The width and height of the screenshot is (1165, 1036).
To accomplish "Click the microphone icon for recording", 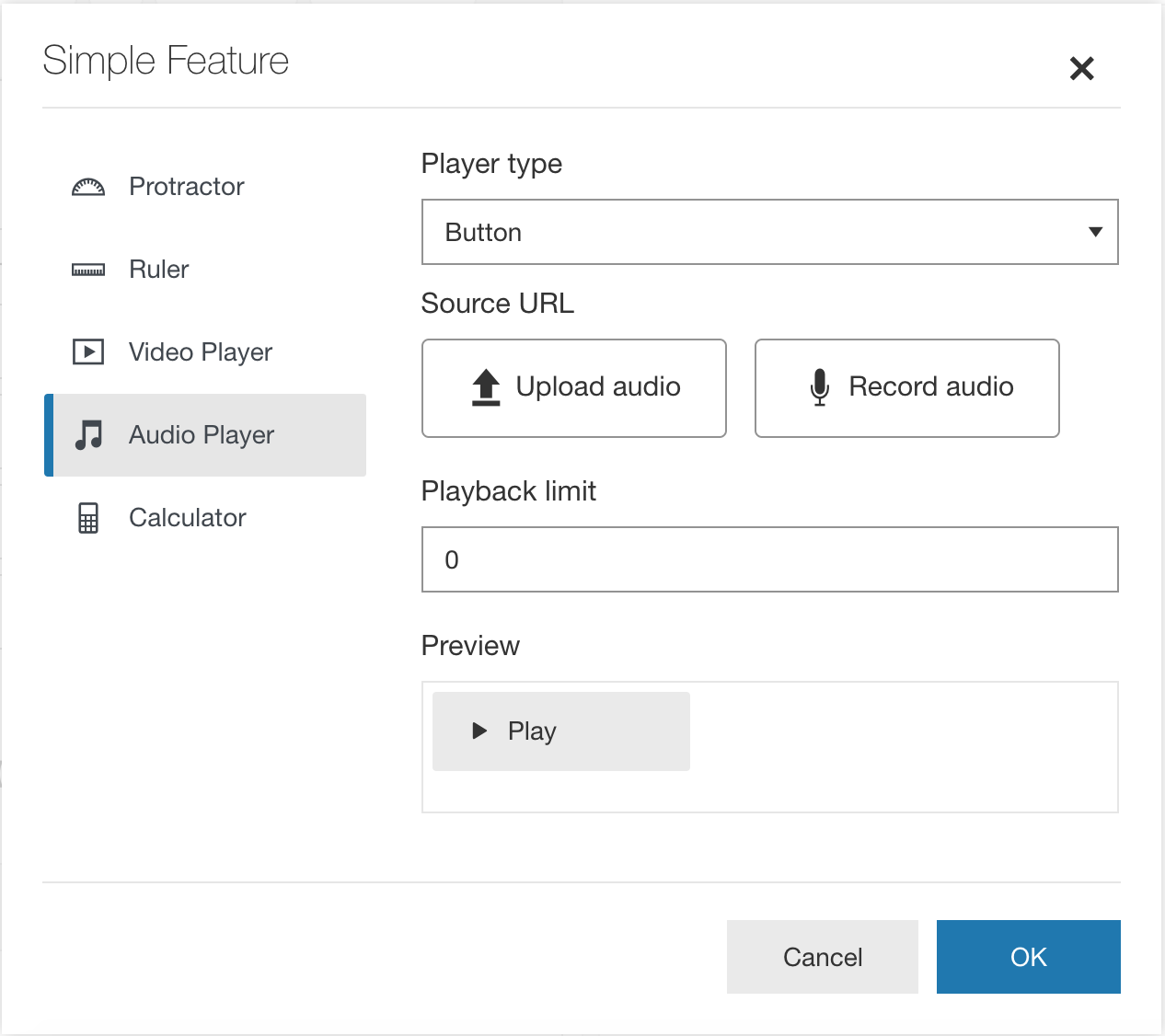I will 819,387.
